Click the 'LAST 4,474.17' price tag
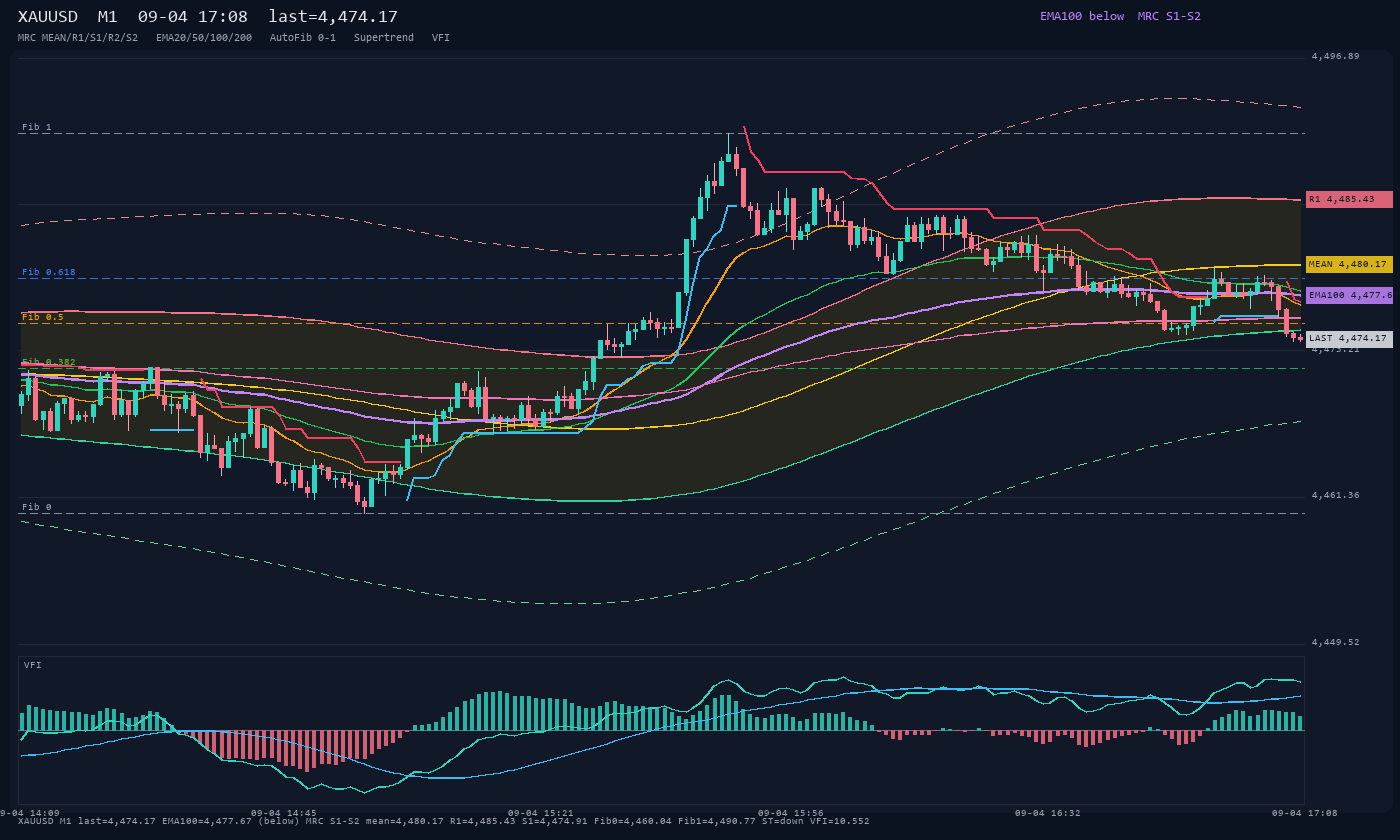This screenshot has height=840, width=1400. 1349,338
